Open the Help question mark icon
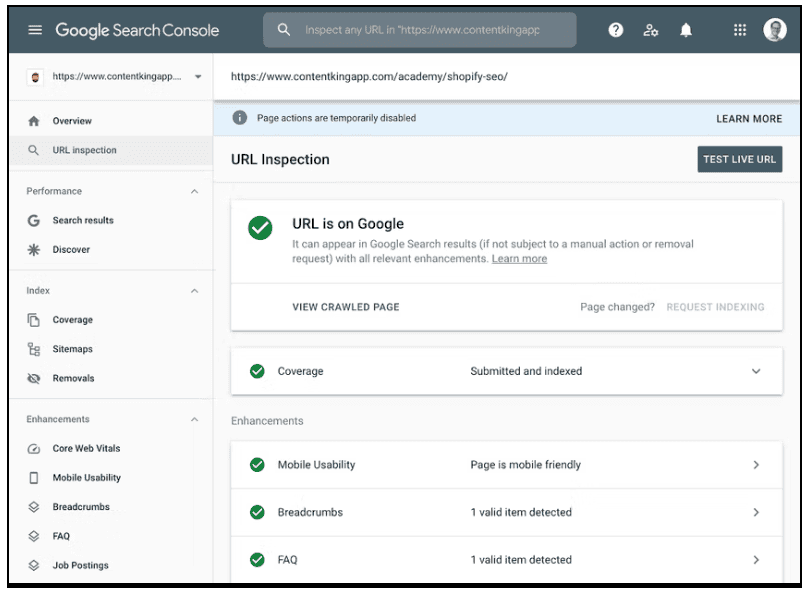Viewport: 810px width, 595px height. pyautogui.click(x=615, y=30)
